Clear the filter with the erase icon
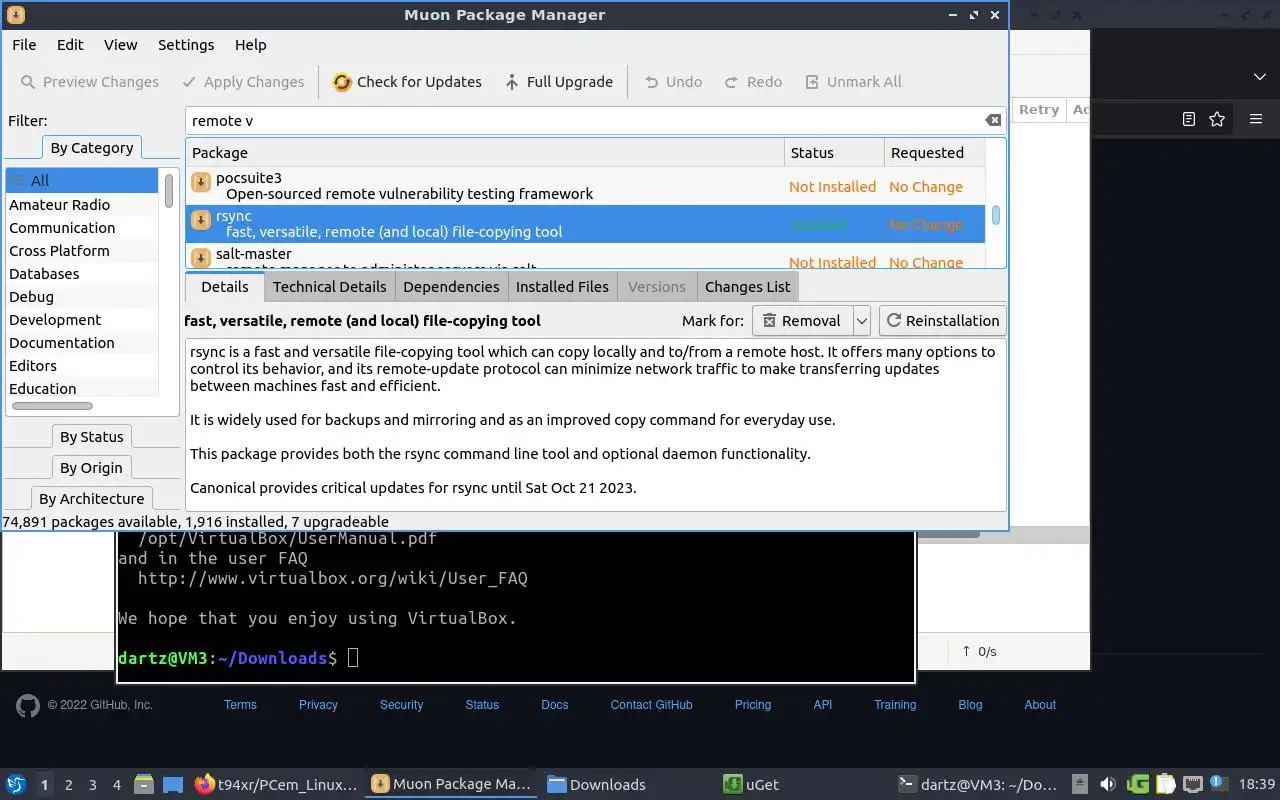The width and height of the screenshot is (1280, 800). 993,120
